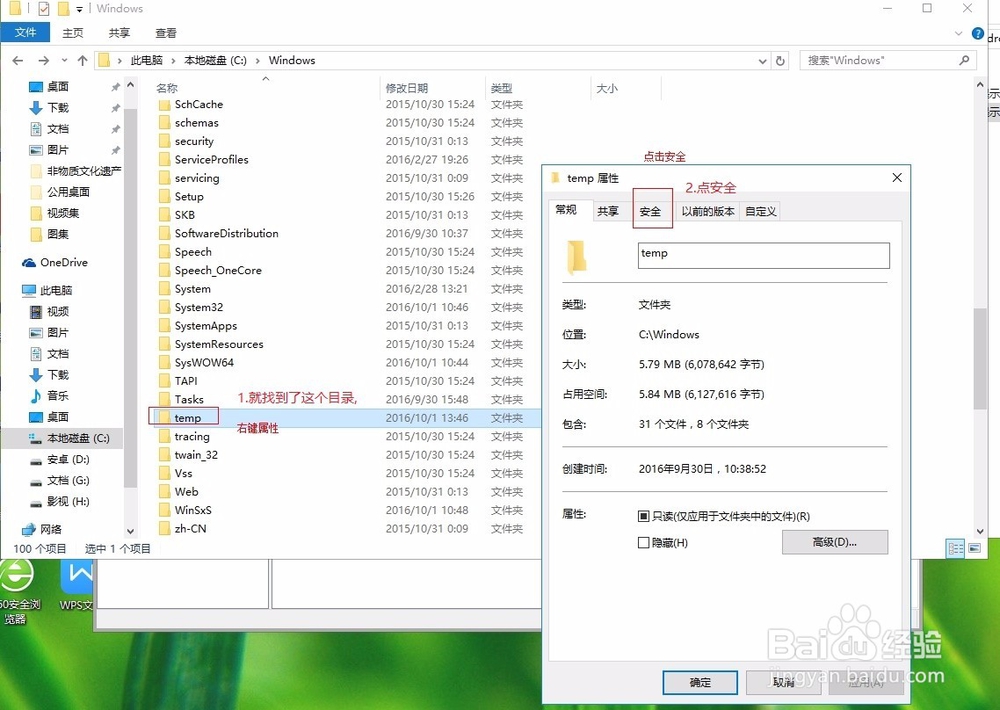Image resolution: width=1000 pixels, height=710 pixels.
Task: Click the folder name field containing temp
Action: pyautogui.click(x=763, y=255)
